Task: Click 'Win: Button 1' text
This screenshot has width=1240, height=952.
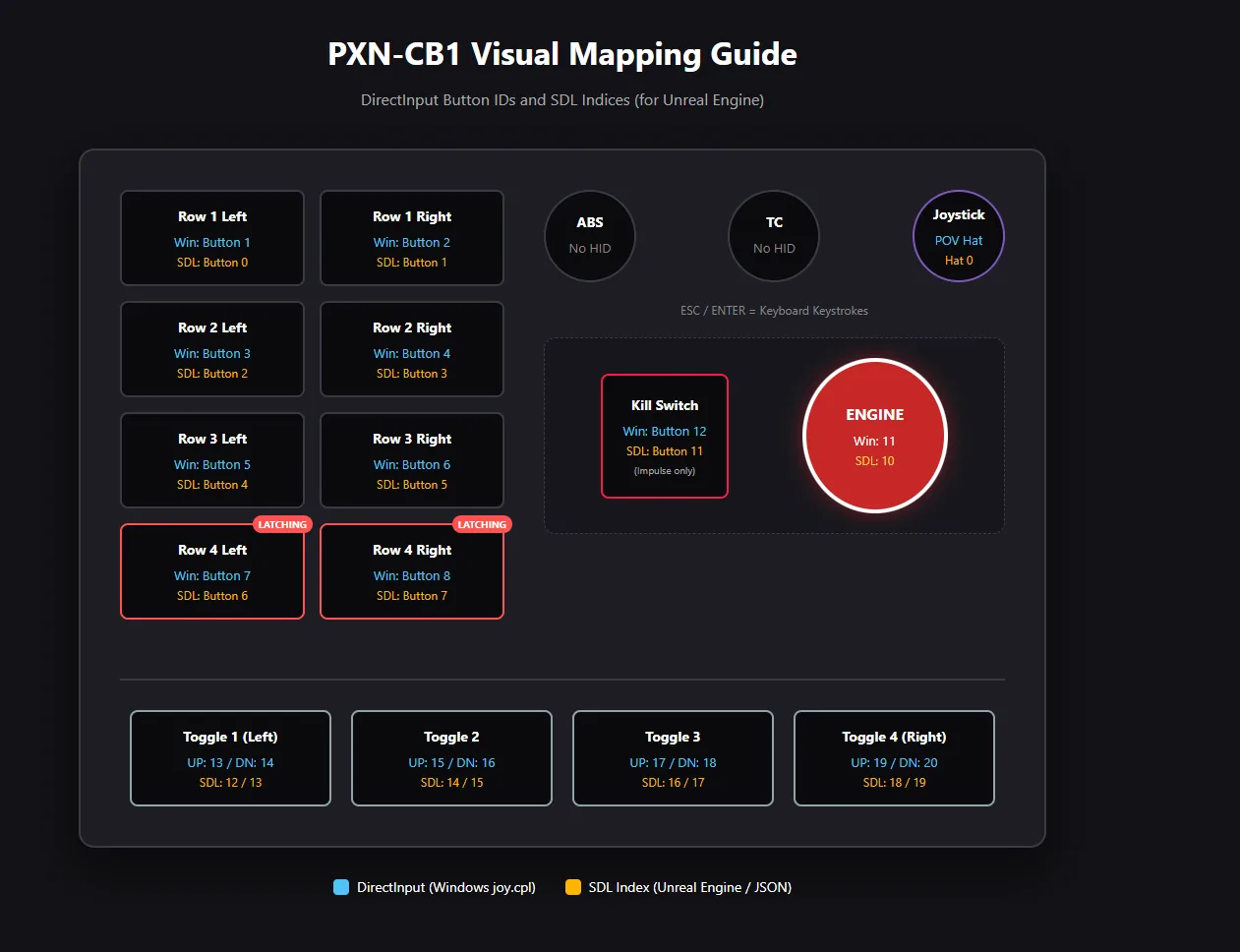Action: (212, 242)
